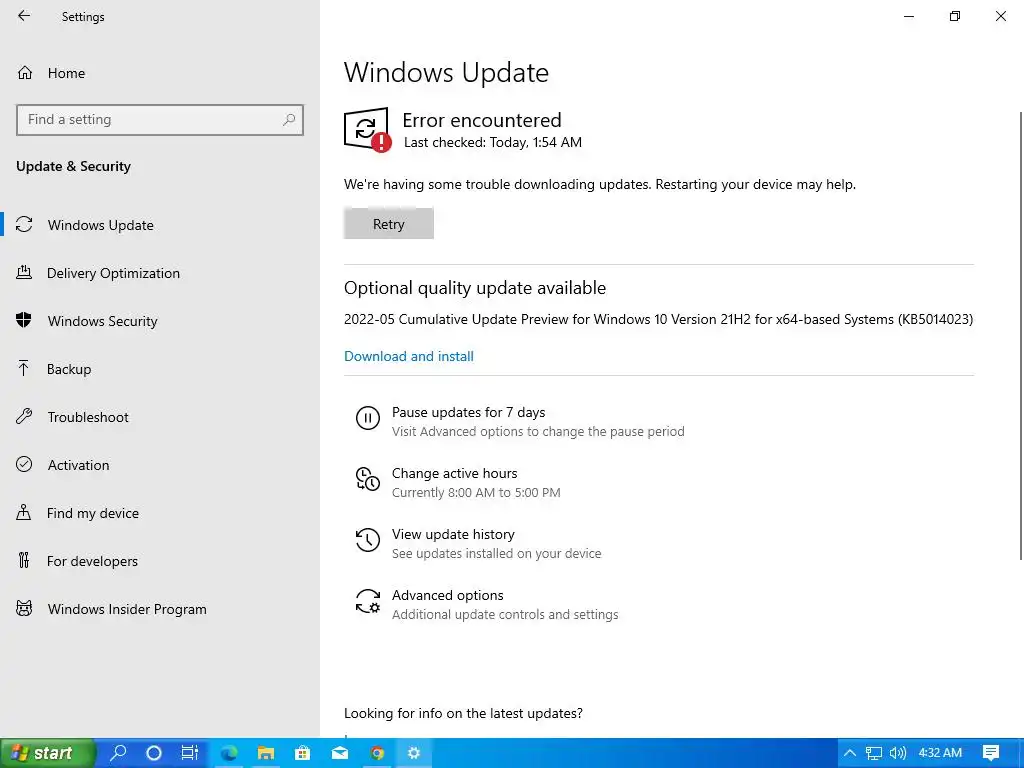
Task: Go to For developers page
Action: [92, 561]
